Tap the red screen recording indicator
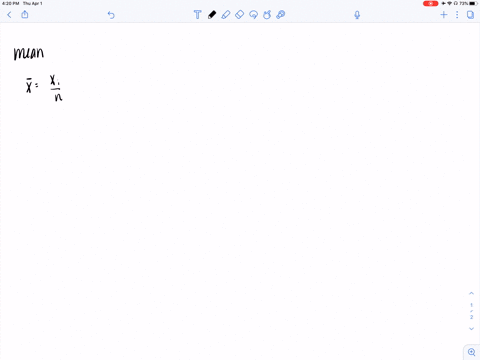 [430, 3]
